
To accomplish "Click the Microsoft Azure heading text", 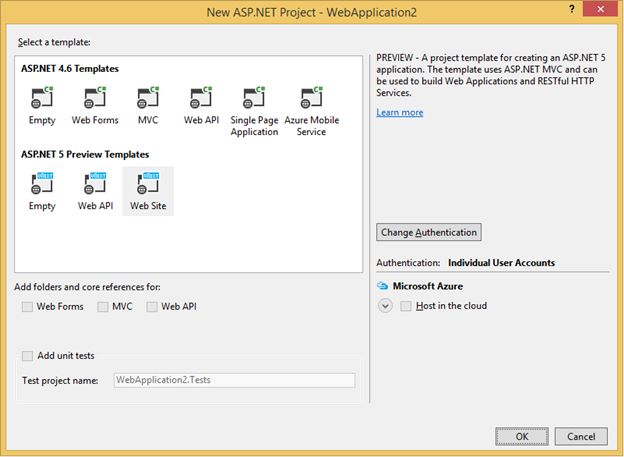I will 428,286.
